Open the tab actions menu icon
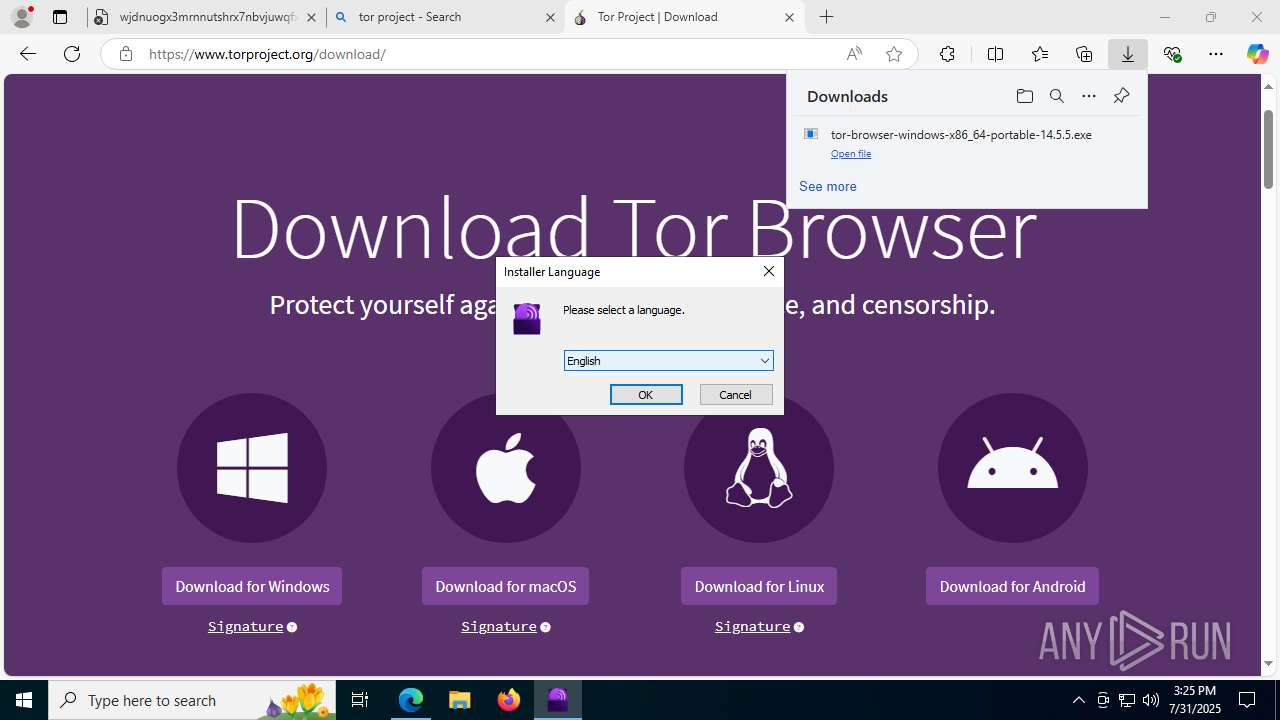1280x720 pixels. pyautogui.click(x=60, y=17)
